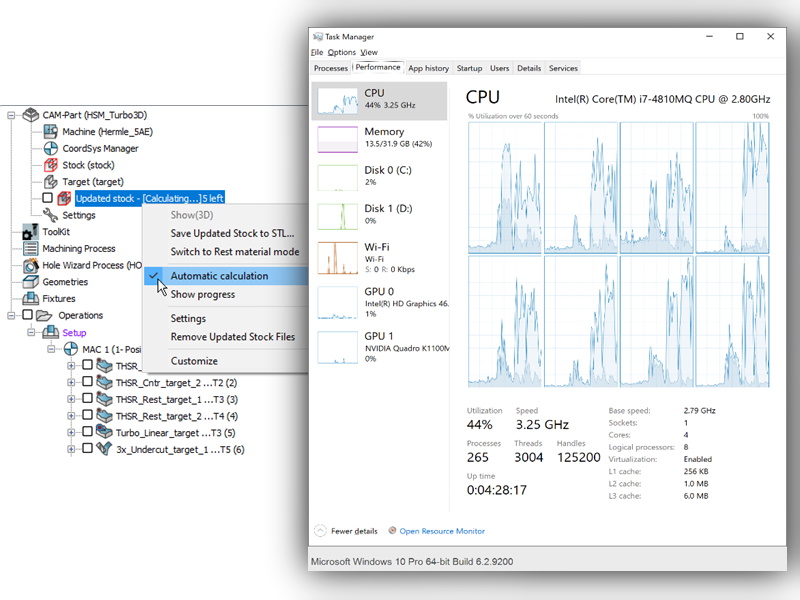
Task: Select the CoordSys Manager icon
Action: point(50,149)
